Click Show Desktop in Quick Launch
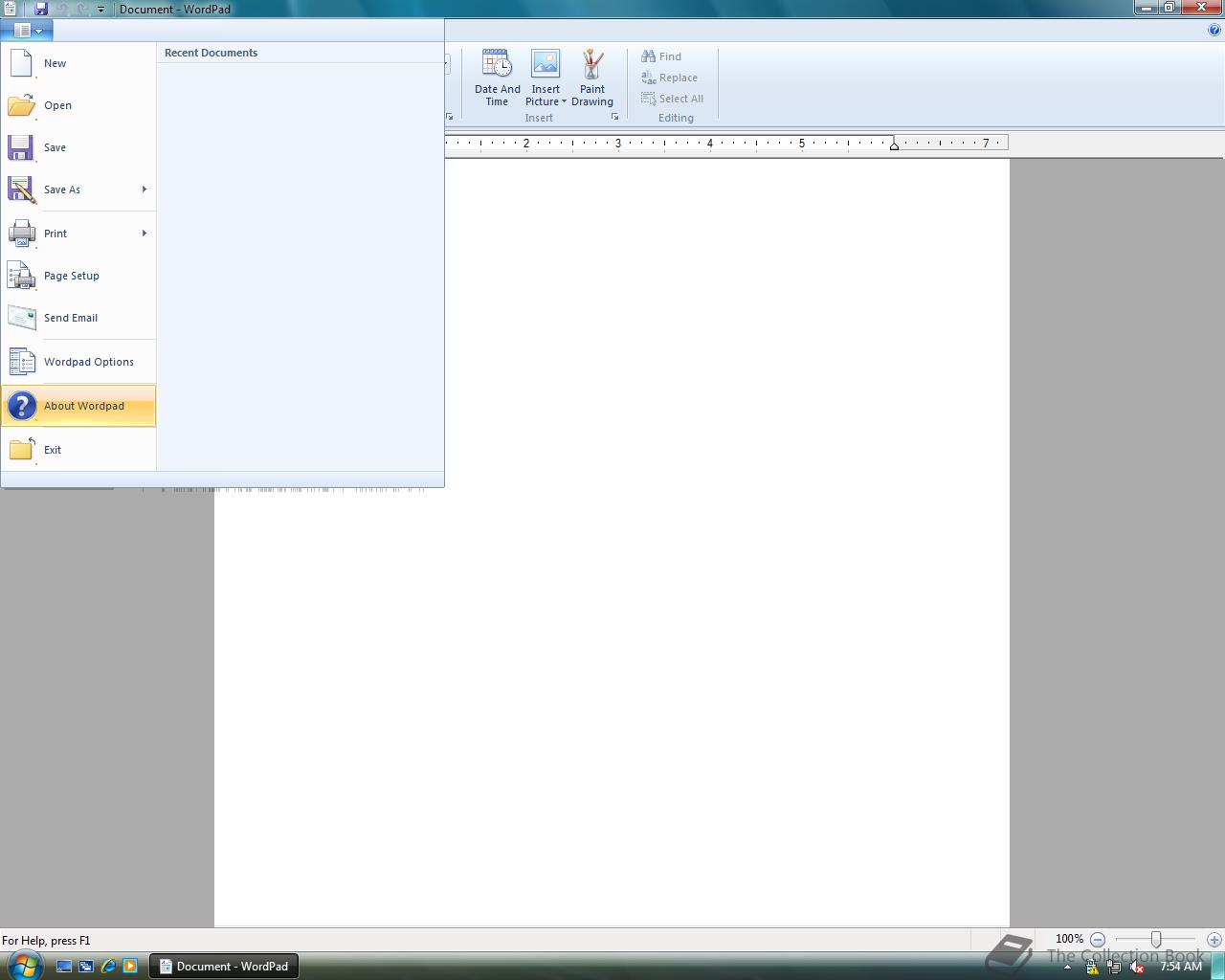1225x980 pixels. [63, 967]
